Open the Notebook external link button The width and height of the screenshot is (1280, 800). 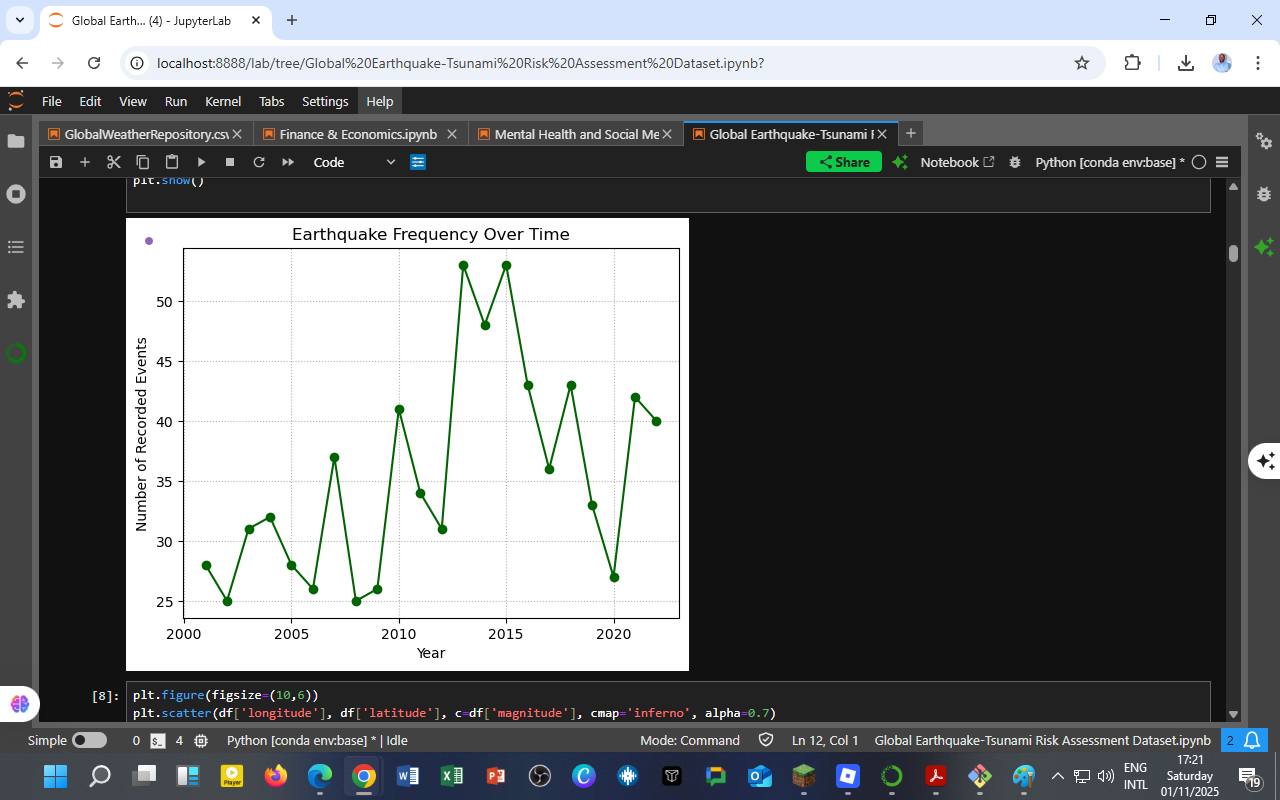957,162
